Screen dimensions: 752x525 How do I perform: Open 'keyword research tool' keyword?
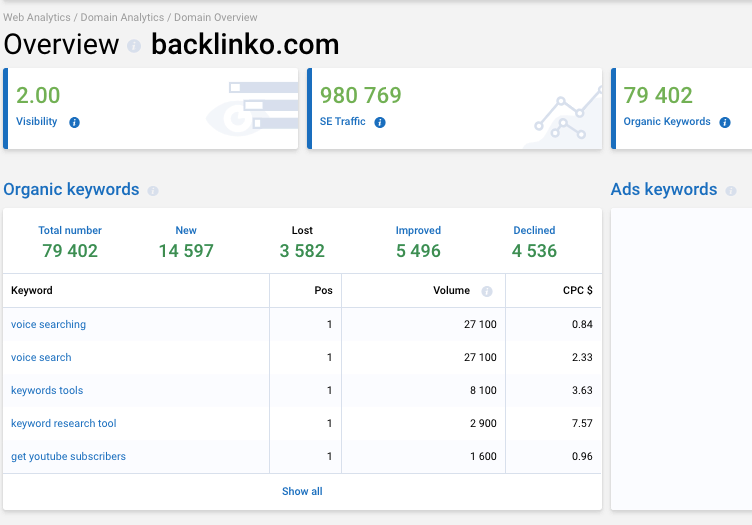pyautogui.click(x=64, y=423)
